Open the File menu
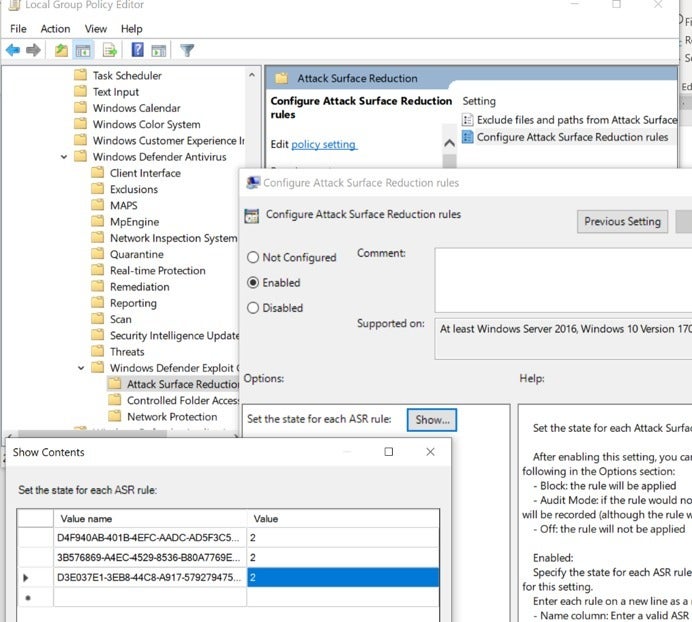692x622 pixels. coord(19,29)
